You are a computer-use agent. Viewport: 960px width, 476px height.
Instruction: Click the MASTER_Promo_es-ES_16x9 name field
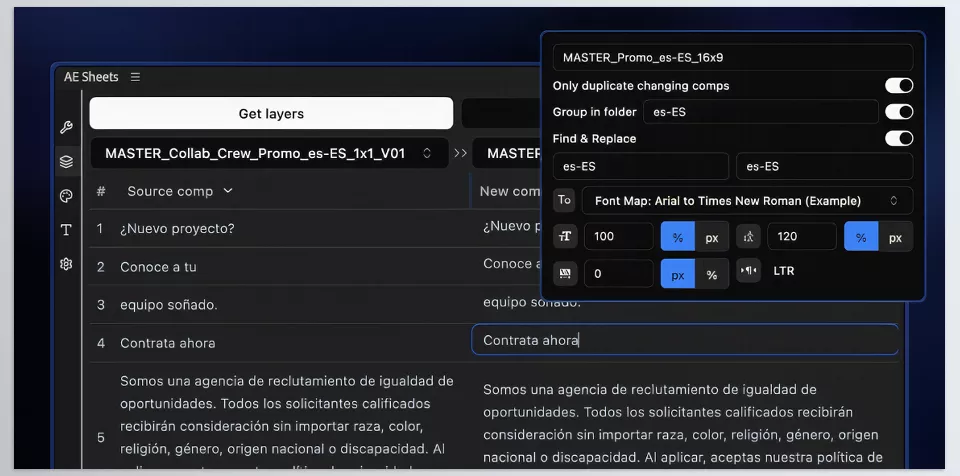click(733, 58)
